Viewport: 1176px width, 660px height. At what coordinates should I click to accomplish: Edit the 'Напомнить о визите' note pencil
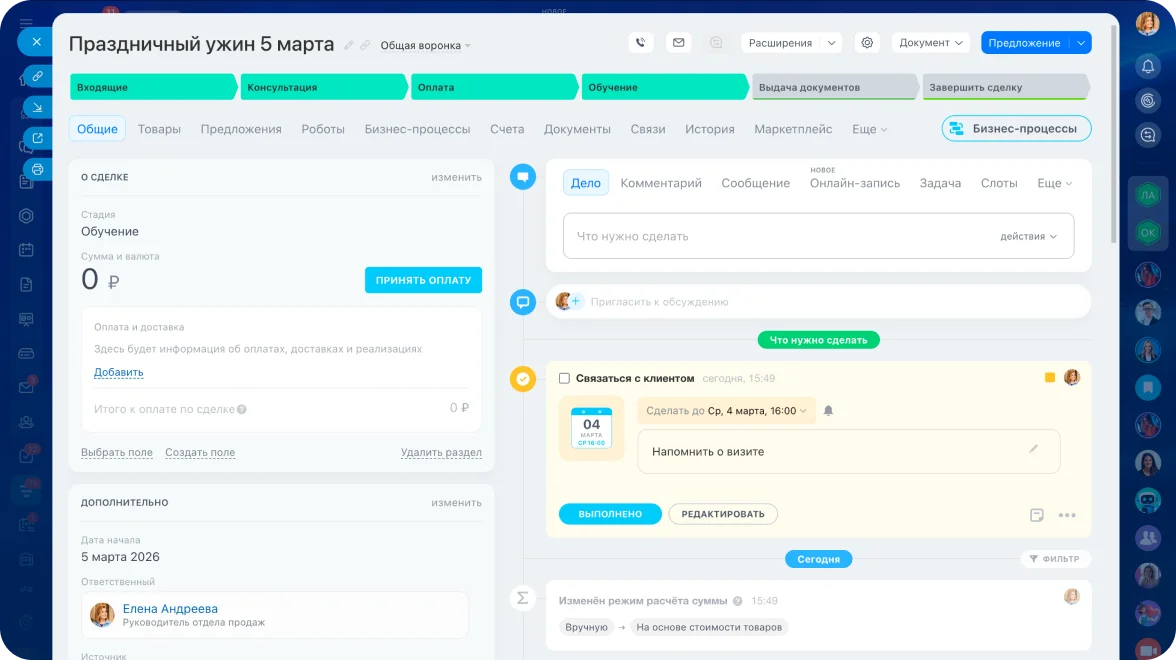click(x=1034, y=450)
